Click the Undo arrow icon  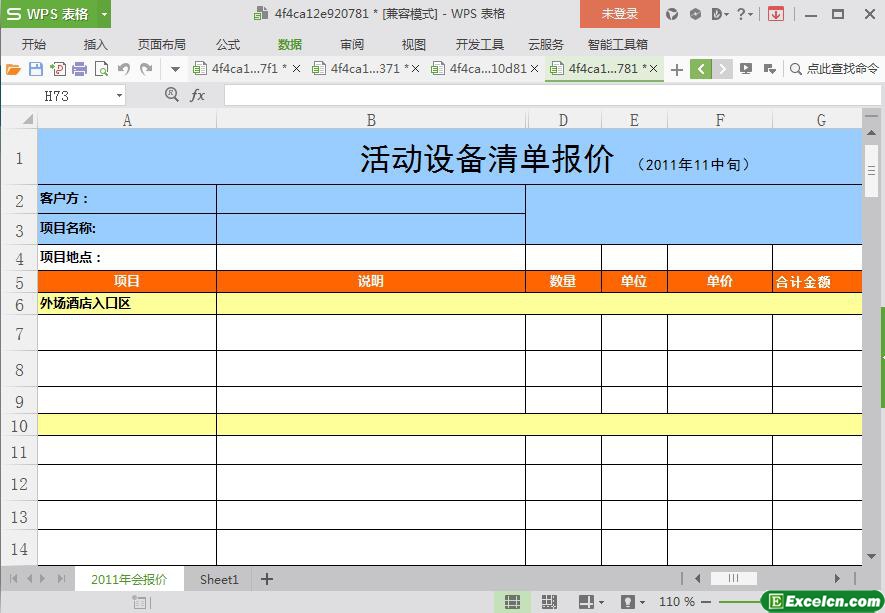click(x=124, y=69)
